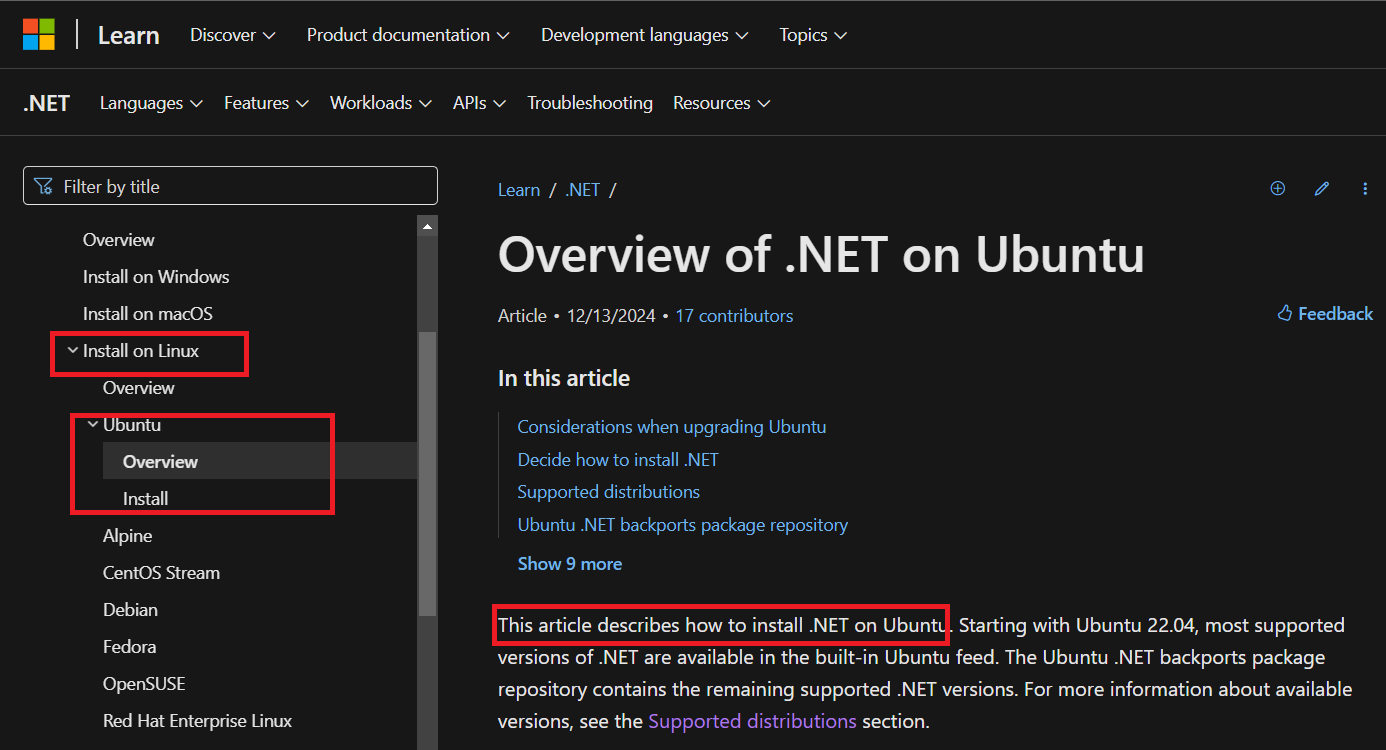
Task: Click the Feedback button
Action: click(1325, 314)
